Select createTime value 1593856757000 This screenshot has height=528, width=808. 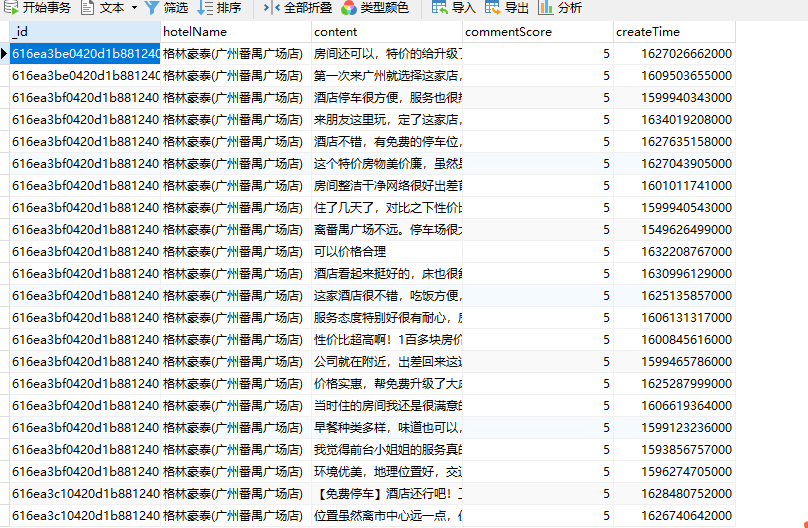click(x=675, y=450)
